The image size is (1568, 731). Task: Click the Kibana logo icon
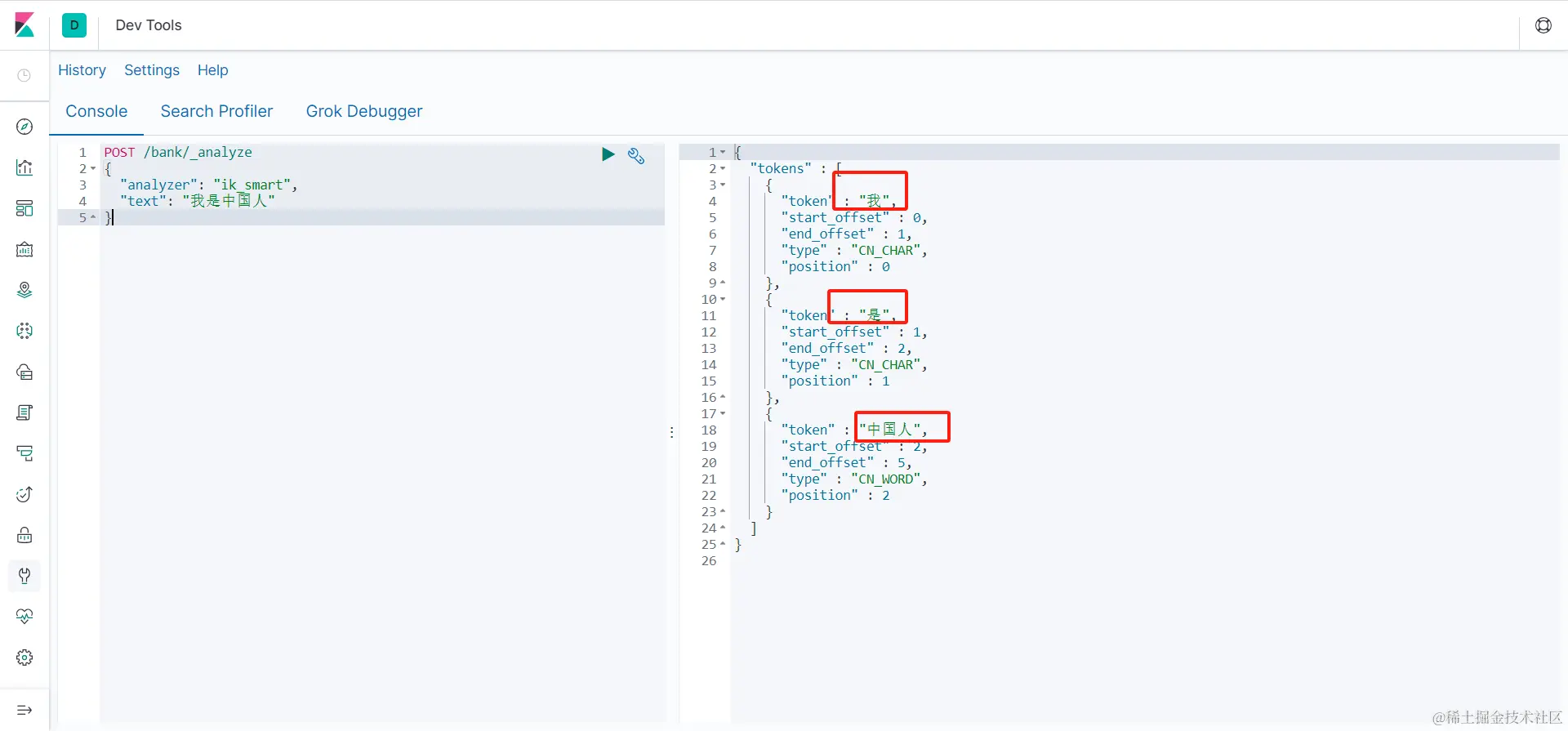[x=24, y=25]
